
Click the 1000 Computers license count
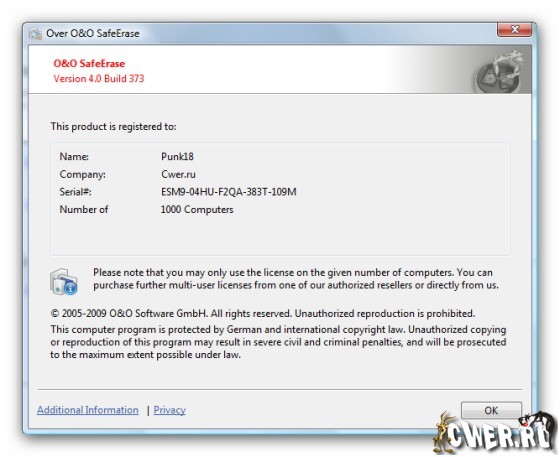(197, 210)
